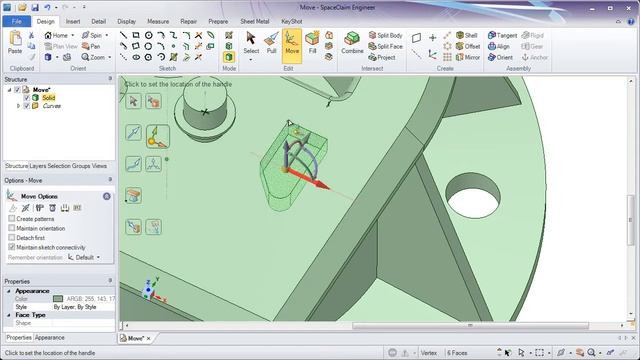Collapse the Move root node
Screen dimensions: 640x360
tap(9, 90)
